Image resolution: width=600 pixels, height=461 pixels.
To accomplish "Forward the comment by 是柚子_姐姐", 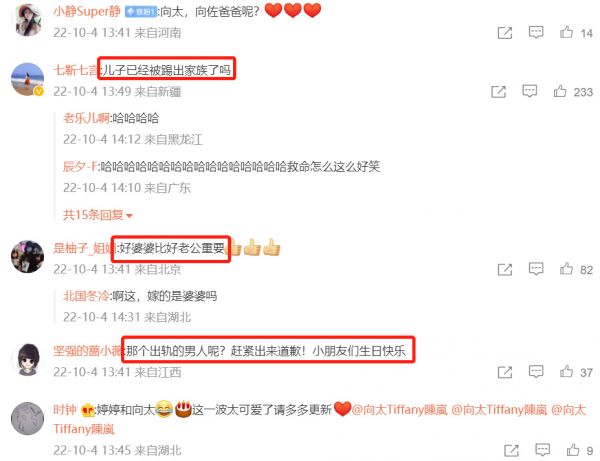I will click(x=505, y=270).
